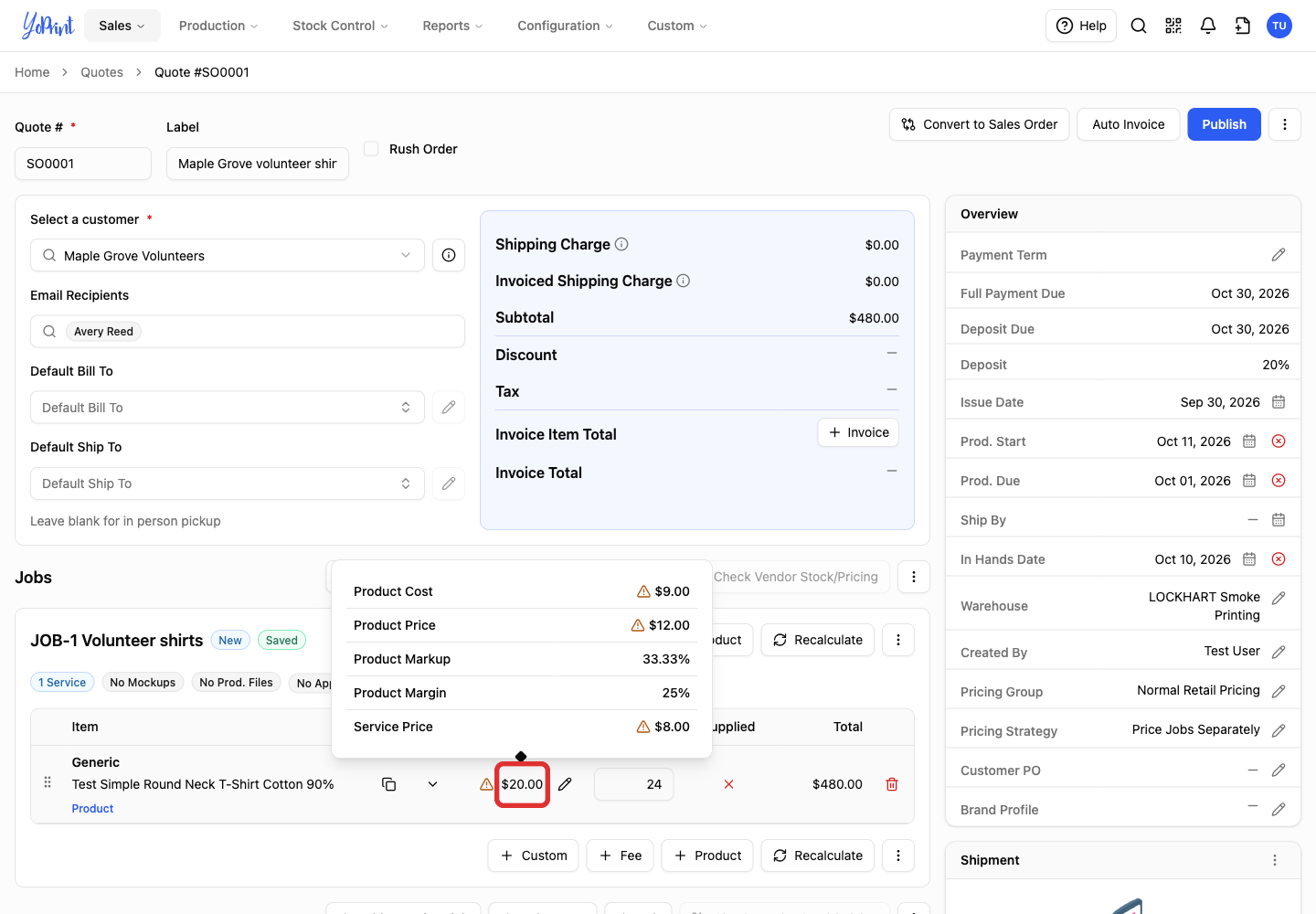Open customer info icon next to Maple Grove Volunteers
The height and width of the screenshot is (914, 1316).
(x=449, y=255)
